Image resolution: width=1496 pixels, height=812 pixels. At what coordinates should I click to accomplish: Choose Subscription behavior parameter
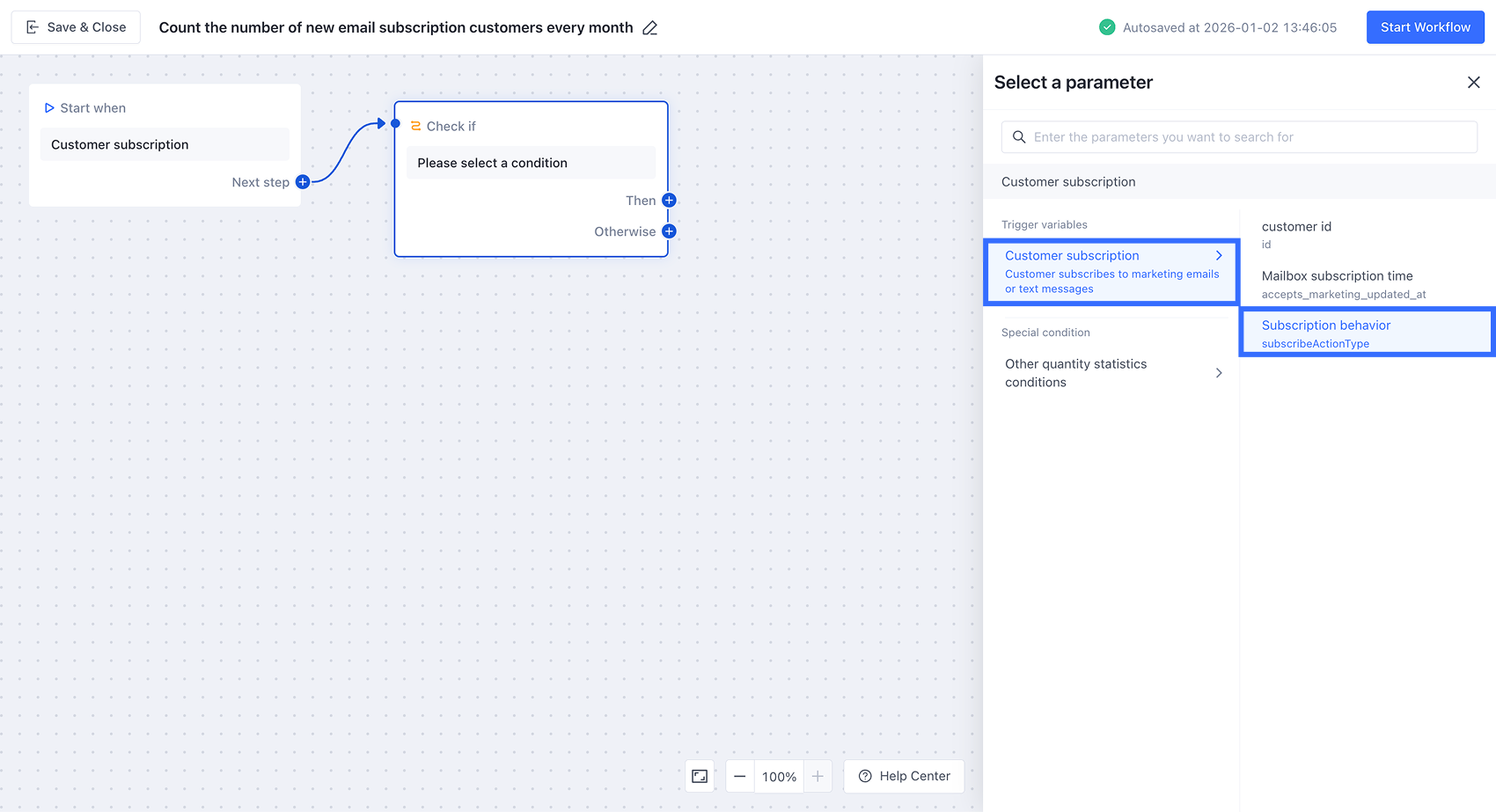[x=1368, y=333]
